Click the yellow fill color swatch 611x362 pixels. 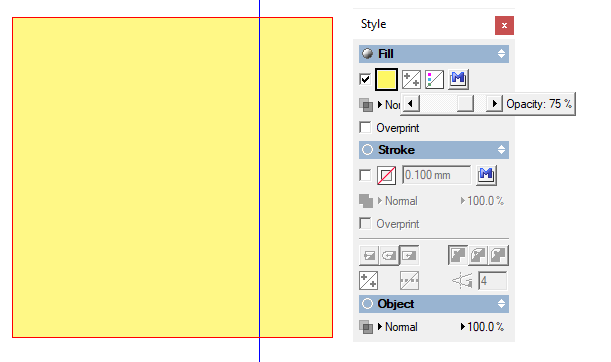point(386,79)
